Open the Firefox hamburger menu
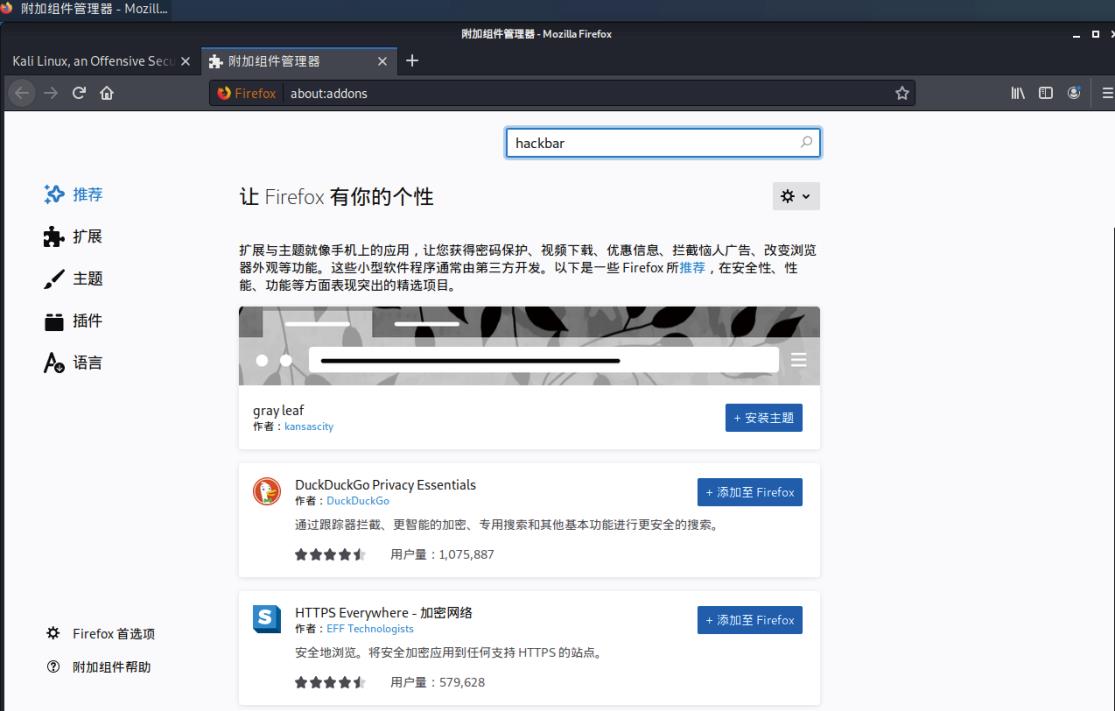This screenshot has height=711, width=1115. (1107, 93)
